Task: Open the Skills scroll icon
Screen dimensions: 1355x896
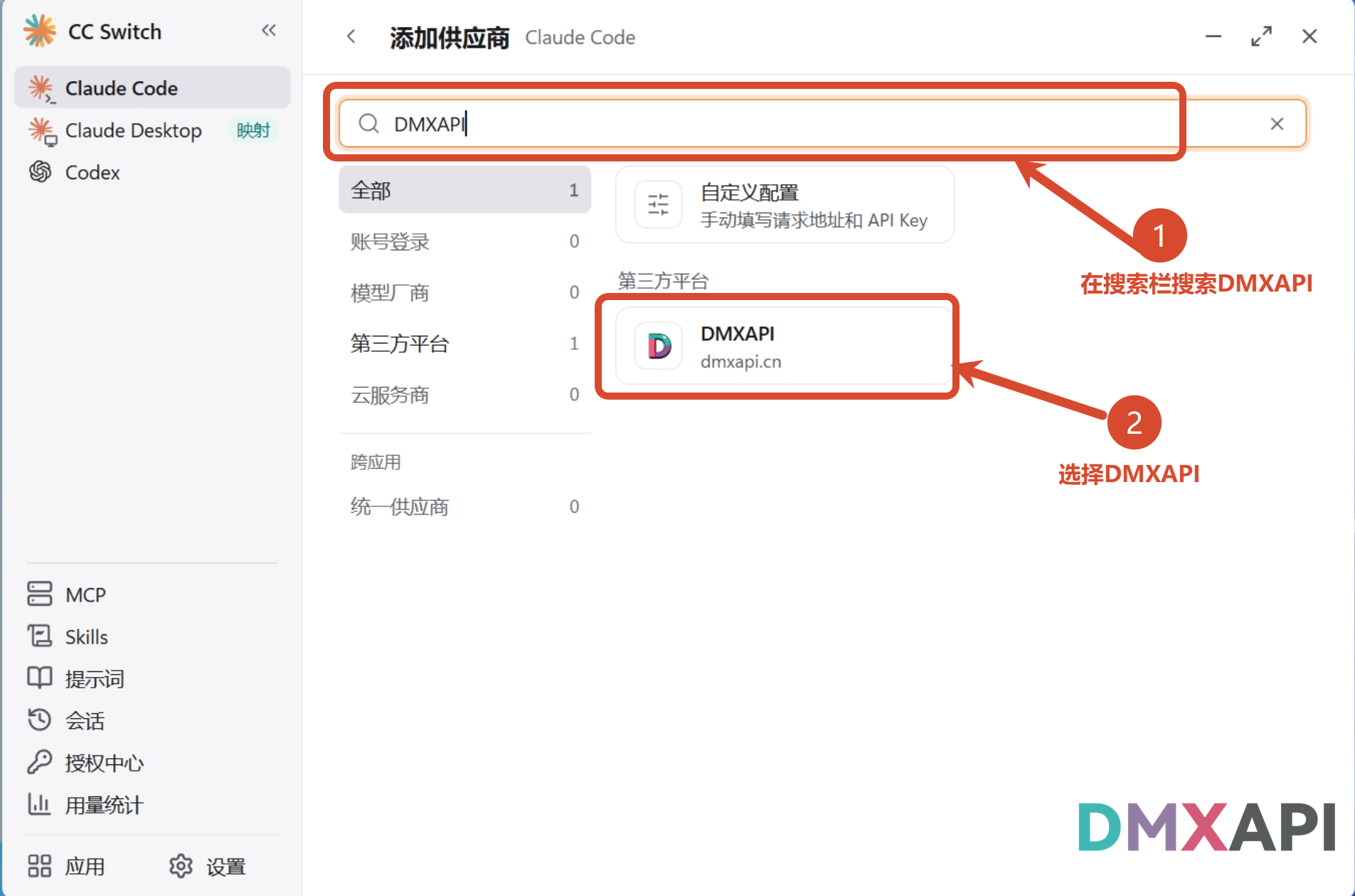Action: [40, 636]
